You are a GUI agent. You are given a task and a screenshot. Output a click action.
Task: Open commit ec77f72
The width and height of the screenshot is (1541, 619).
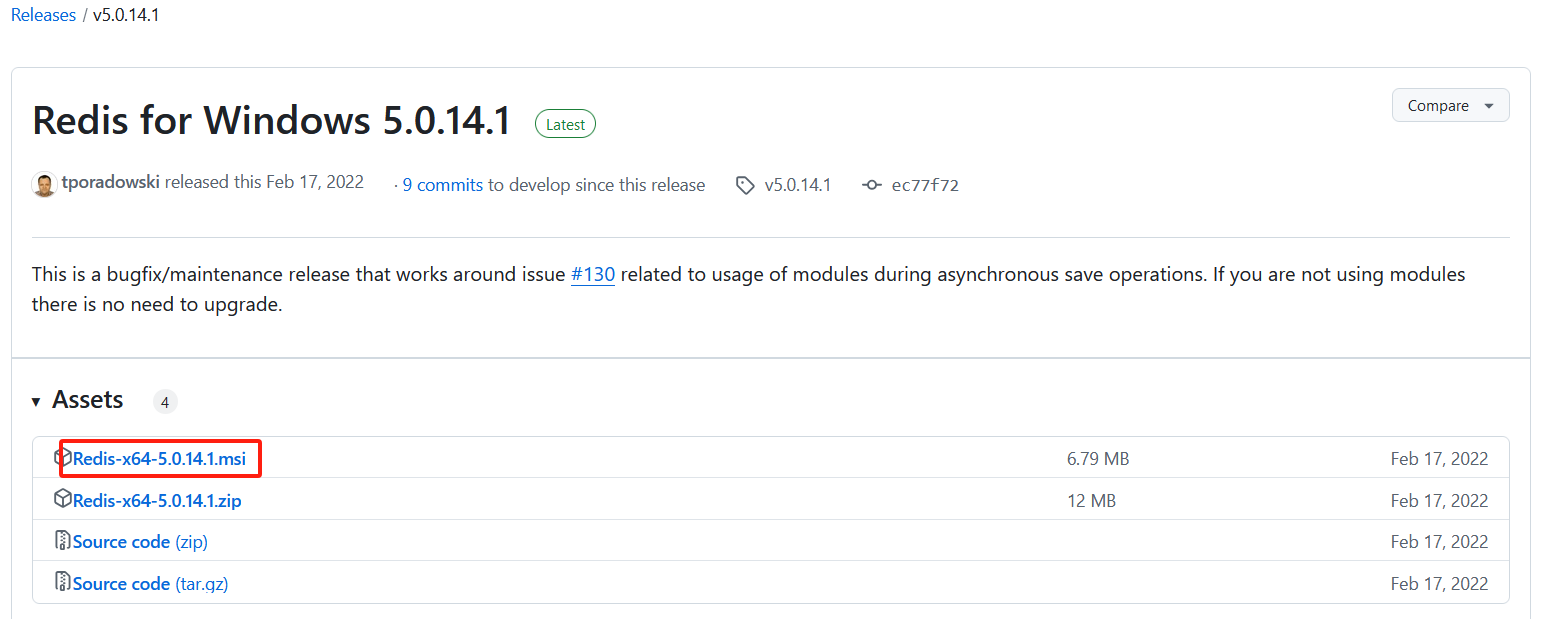[924, 185]
